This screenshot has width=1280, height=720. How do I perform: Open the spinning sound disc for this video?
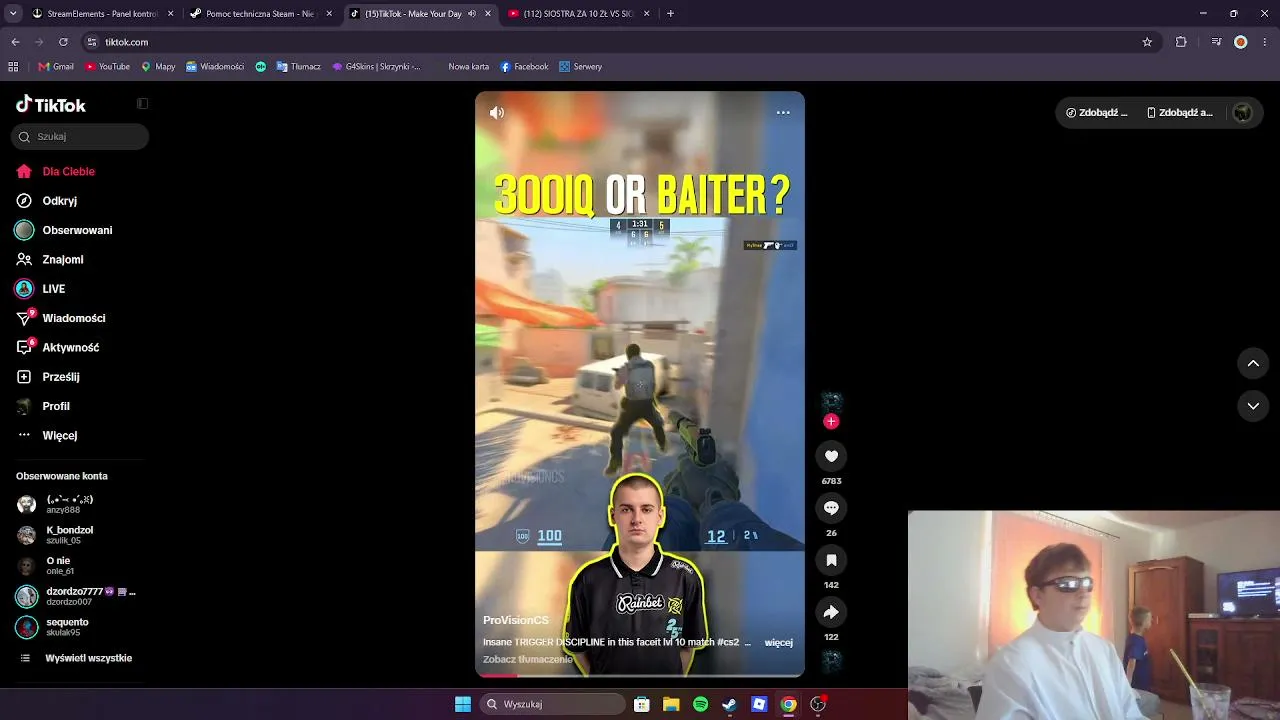[831, 660]
